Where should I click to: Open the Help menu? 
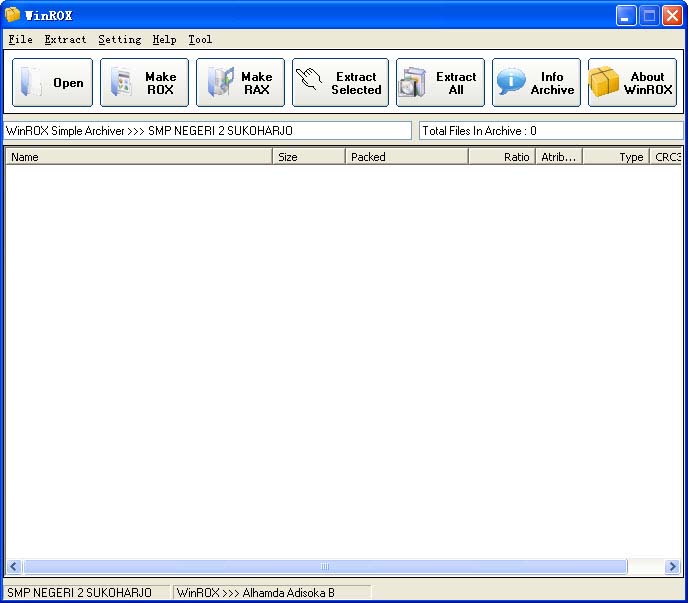tap(164, 40)
